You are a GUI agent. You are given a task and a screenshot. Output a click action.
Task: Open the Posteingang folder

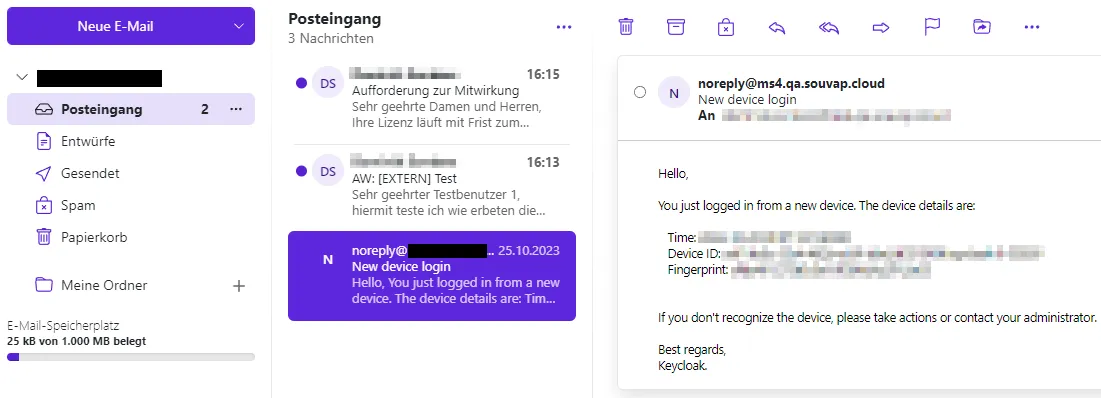[131, 110]
